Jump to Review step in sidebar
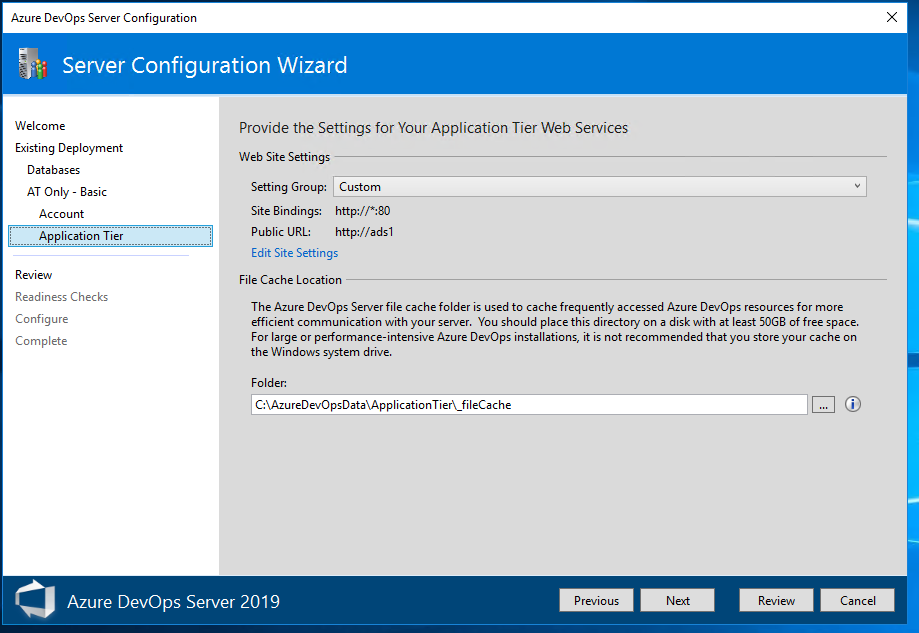 point(33,275)
